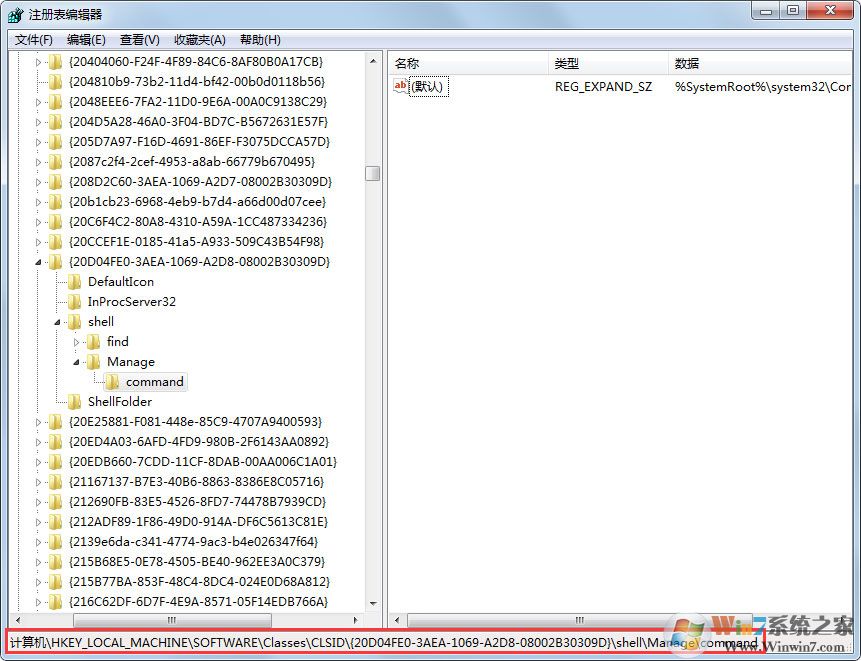Viewport: 861px width, 661px height.
Task: Open the 收藏夹 menu
Action: (x=197, y=39)
